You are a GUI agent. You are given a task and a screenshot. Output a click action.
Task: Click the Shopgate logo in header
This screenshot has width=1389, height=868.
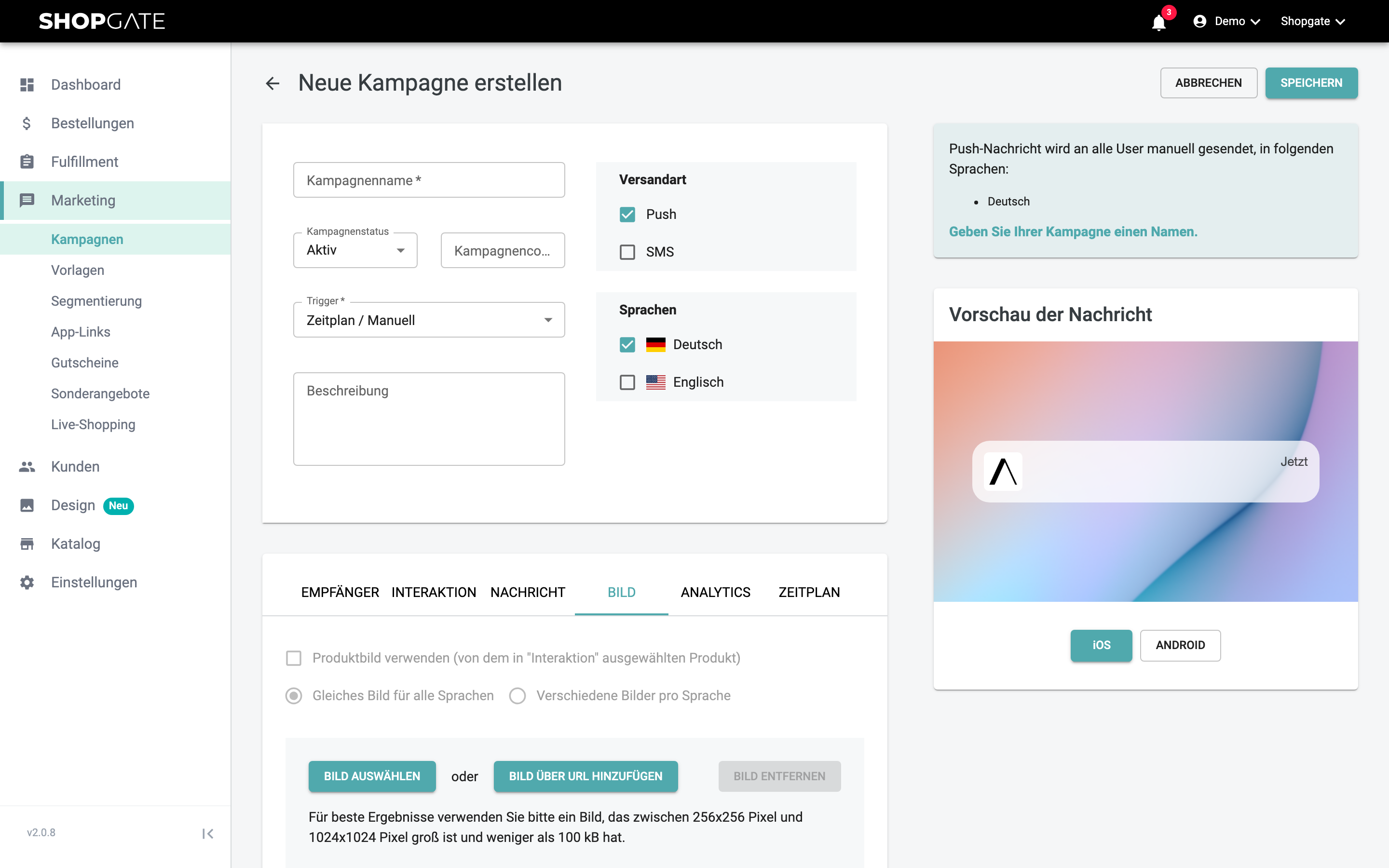102,21
